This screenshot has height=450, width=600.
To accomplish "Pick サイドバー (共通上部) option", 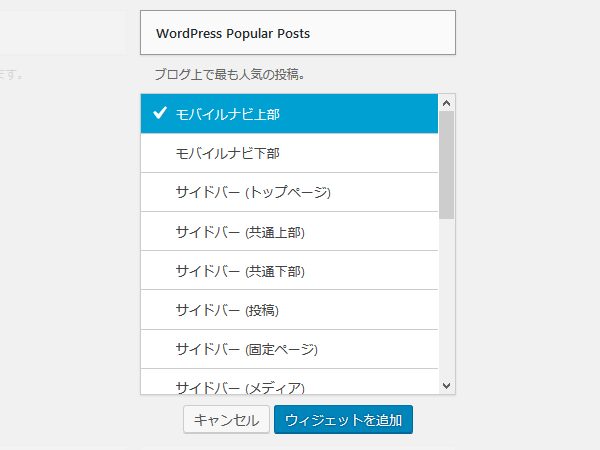I will [289, 232].
